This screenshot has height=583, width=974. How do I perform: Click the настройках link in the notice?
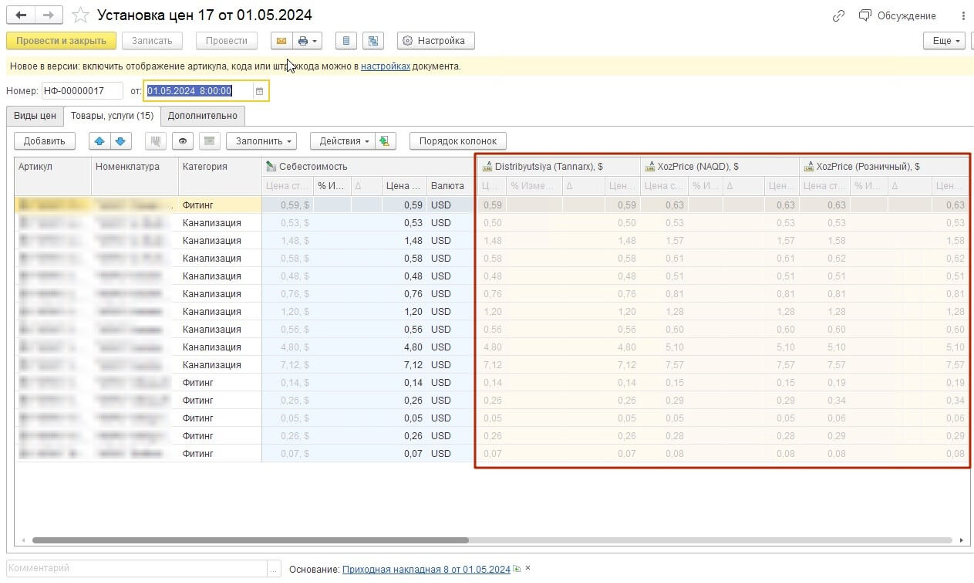click(x=385, y=66)
